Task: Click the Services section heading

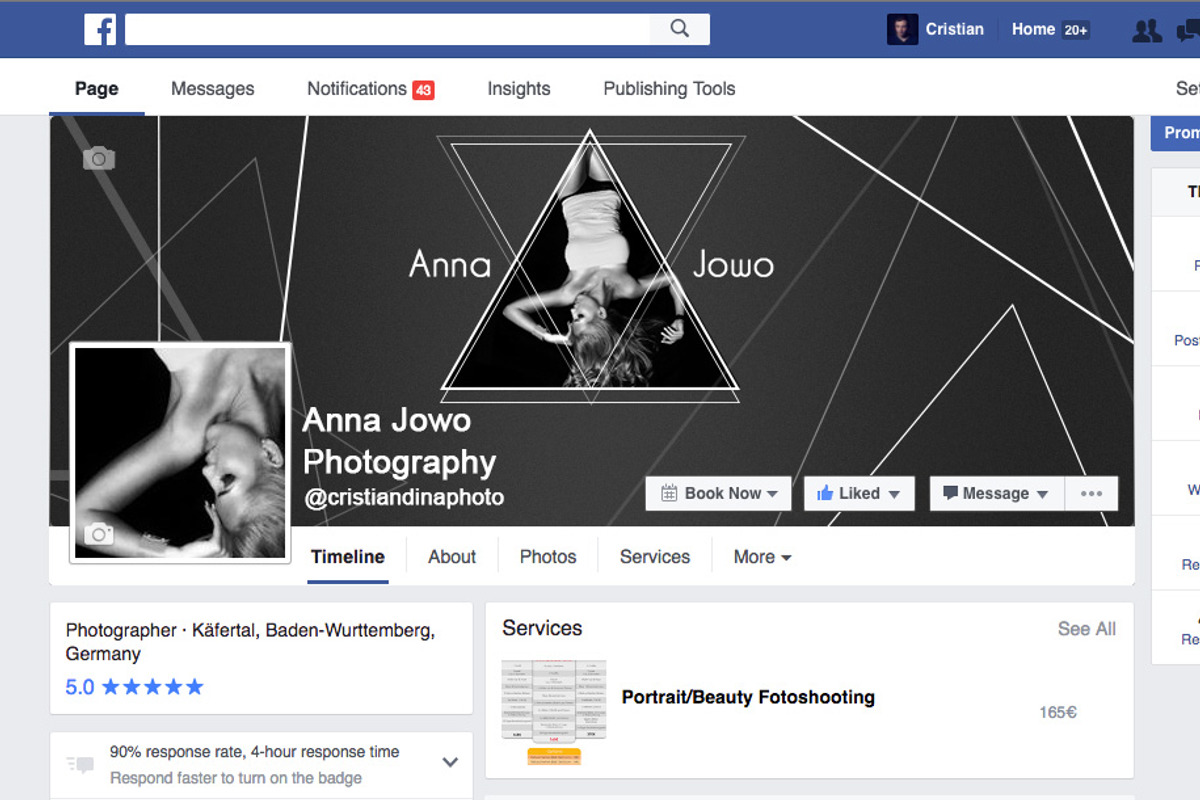Action: [542, 628]
